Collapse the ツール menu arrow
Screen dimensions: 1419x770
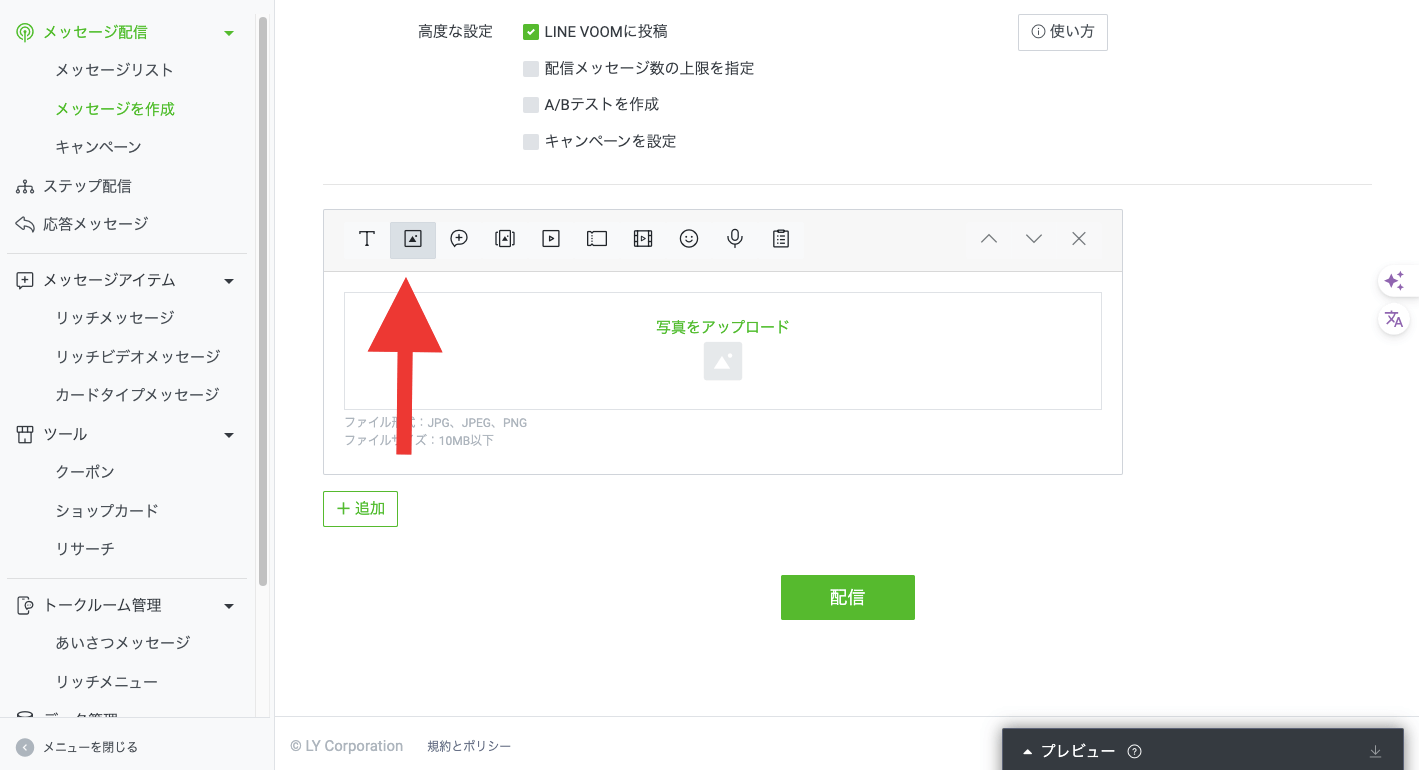tap(229, 435)
